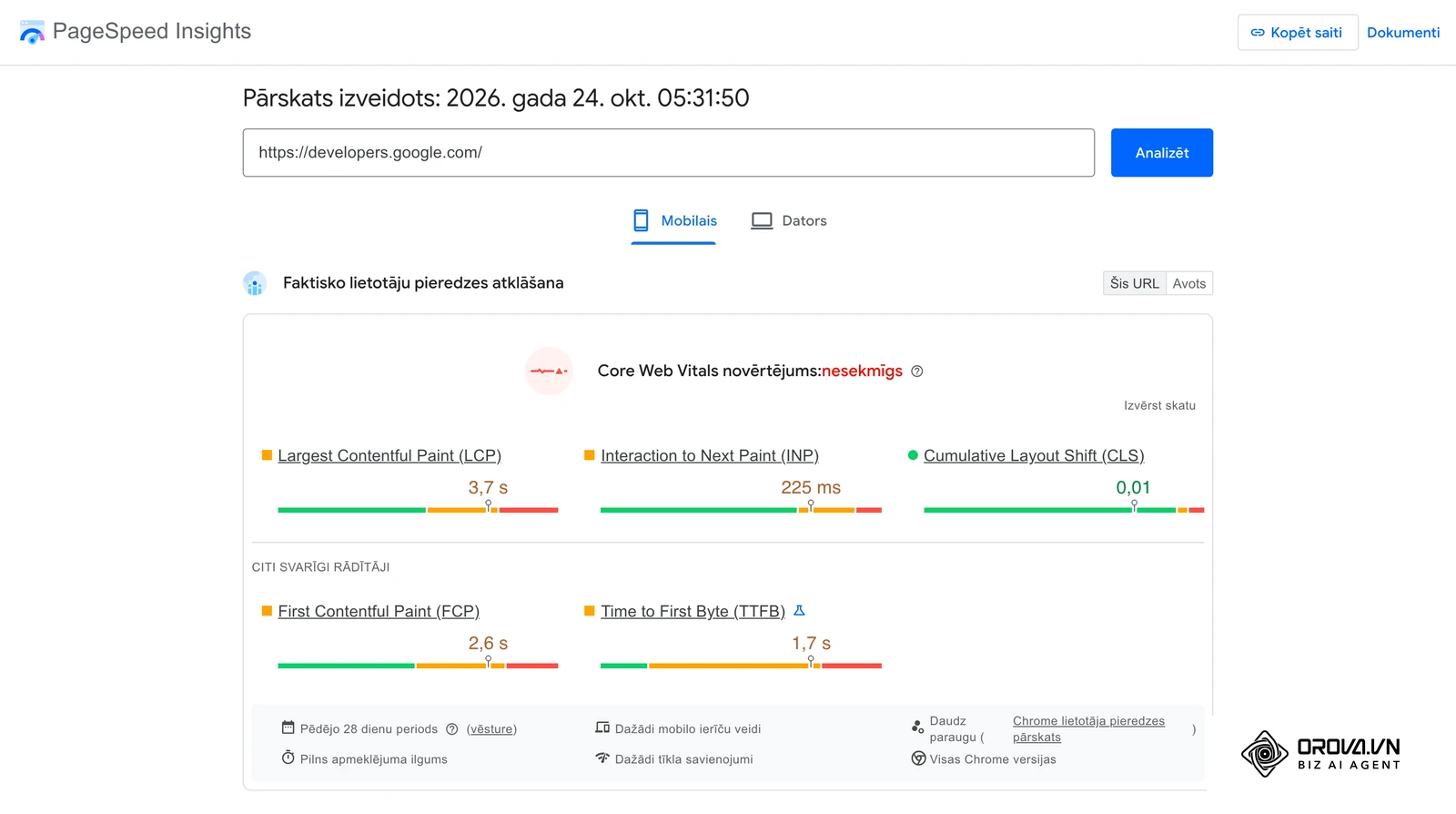Click the field data users icon

(x=255, y=283)
